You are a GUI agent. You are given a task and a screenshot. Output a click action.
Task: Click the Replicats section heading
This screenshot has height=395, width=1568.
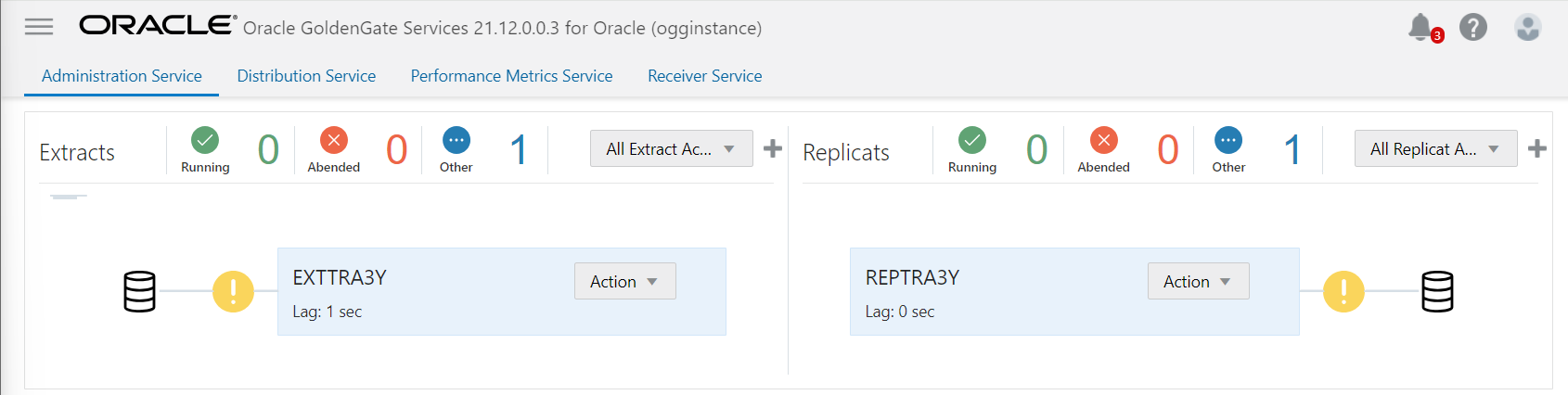pos(846,152)
